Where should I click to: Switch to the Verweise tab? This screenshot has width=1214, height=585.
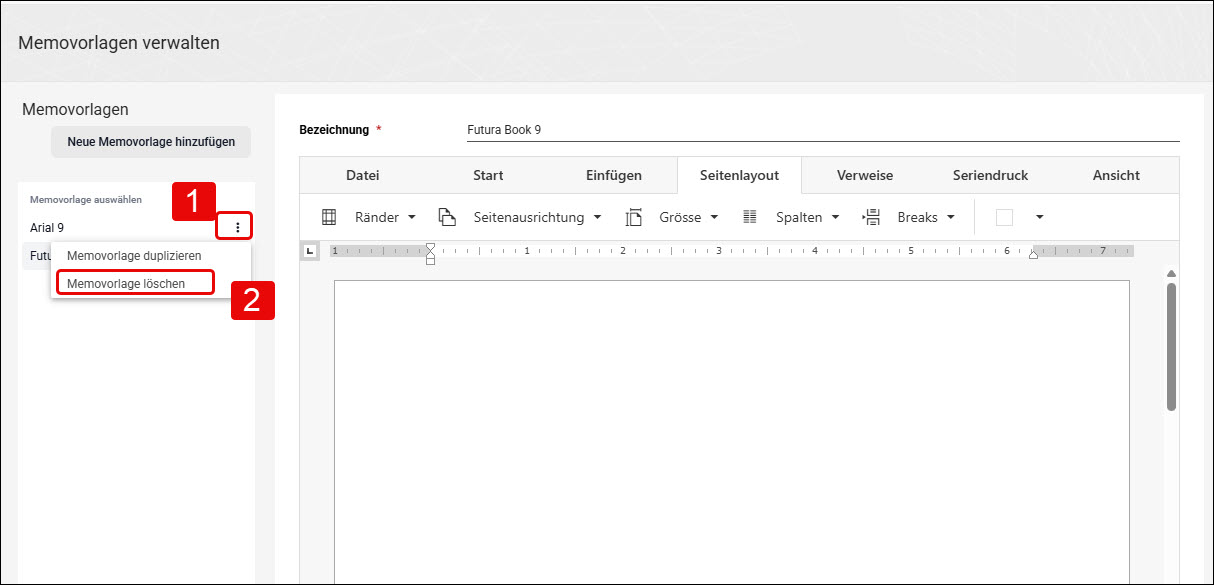coord(865,175)
